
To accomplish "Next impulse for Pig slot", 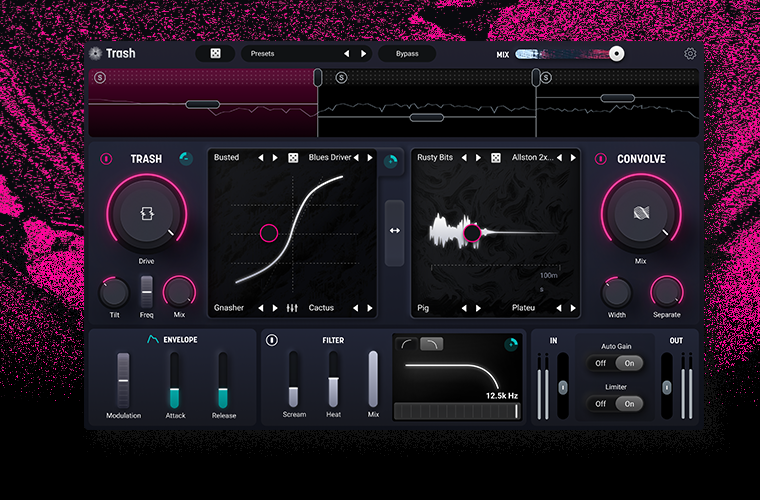I will tap(478, 308).
